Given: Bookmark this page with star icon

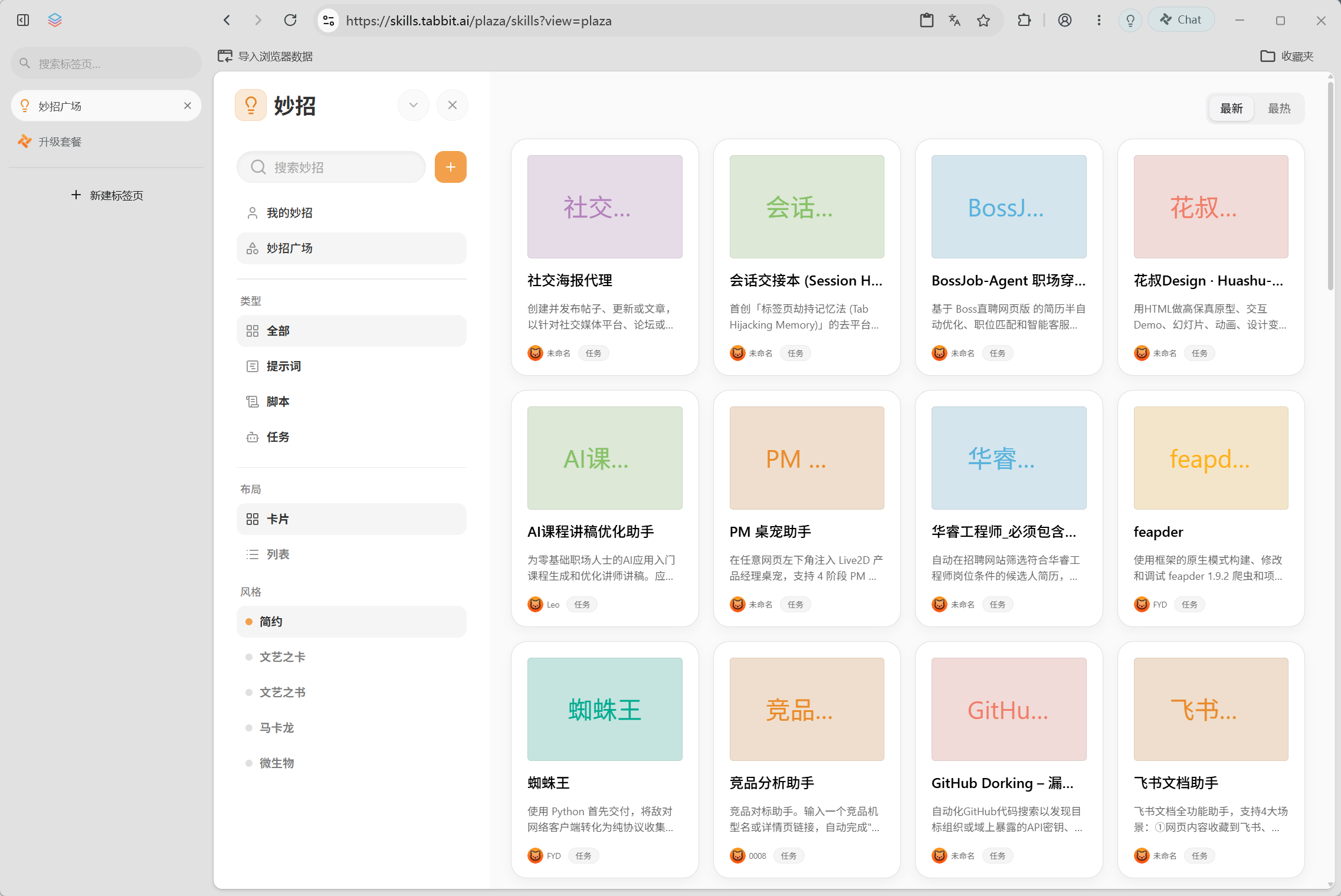Looking at the screenshot, I should click(x=983, y=20).
